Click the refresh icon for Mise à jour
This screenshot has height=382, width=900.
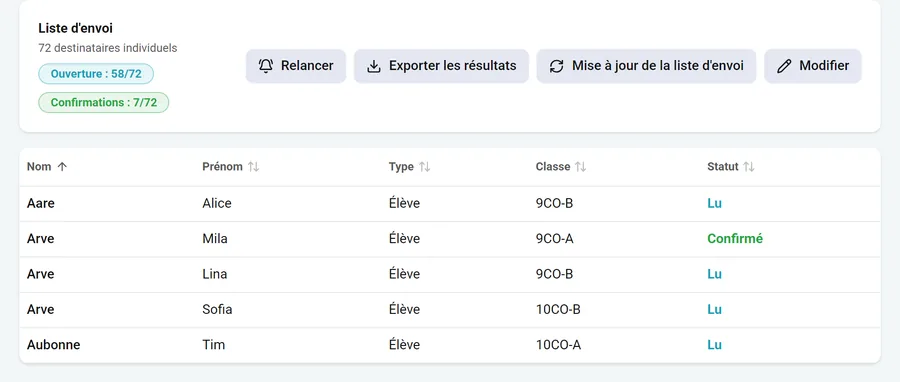557,66
